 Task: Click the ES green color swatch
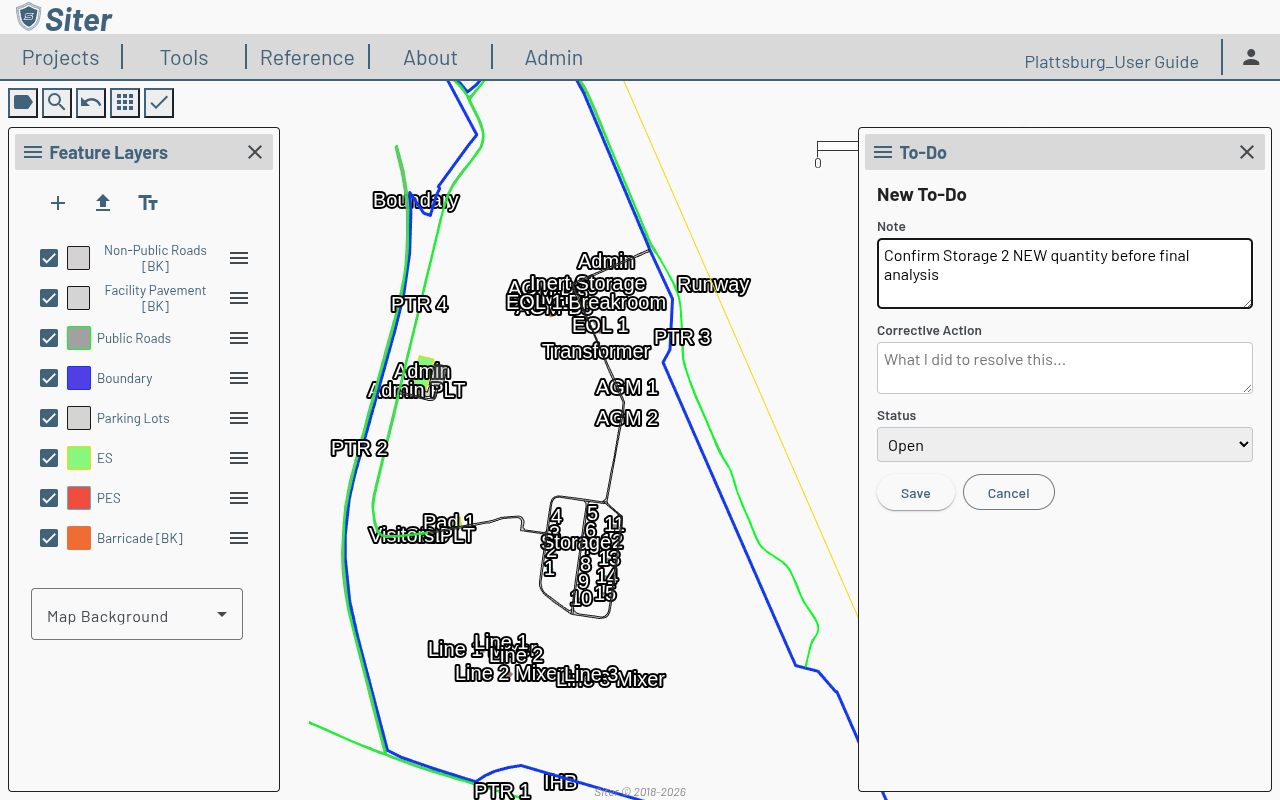79,458
